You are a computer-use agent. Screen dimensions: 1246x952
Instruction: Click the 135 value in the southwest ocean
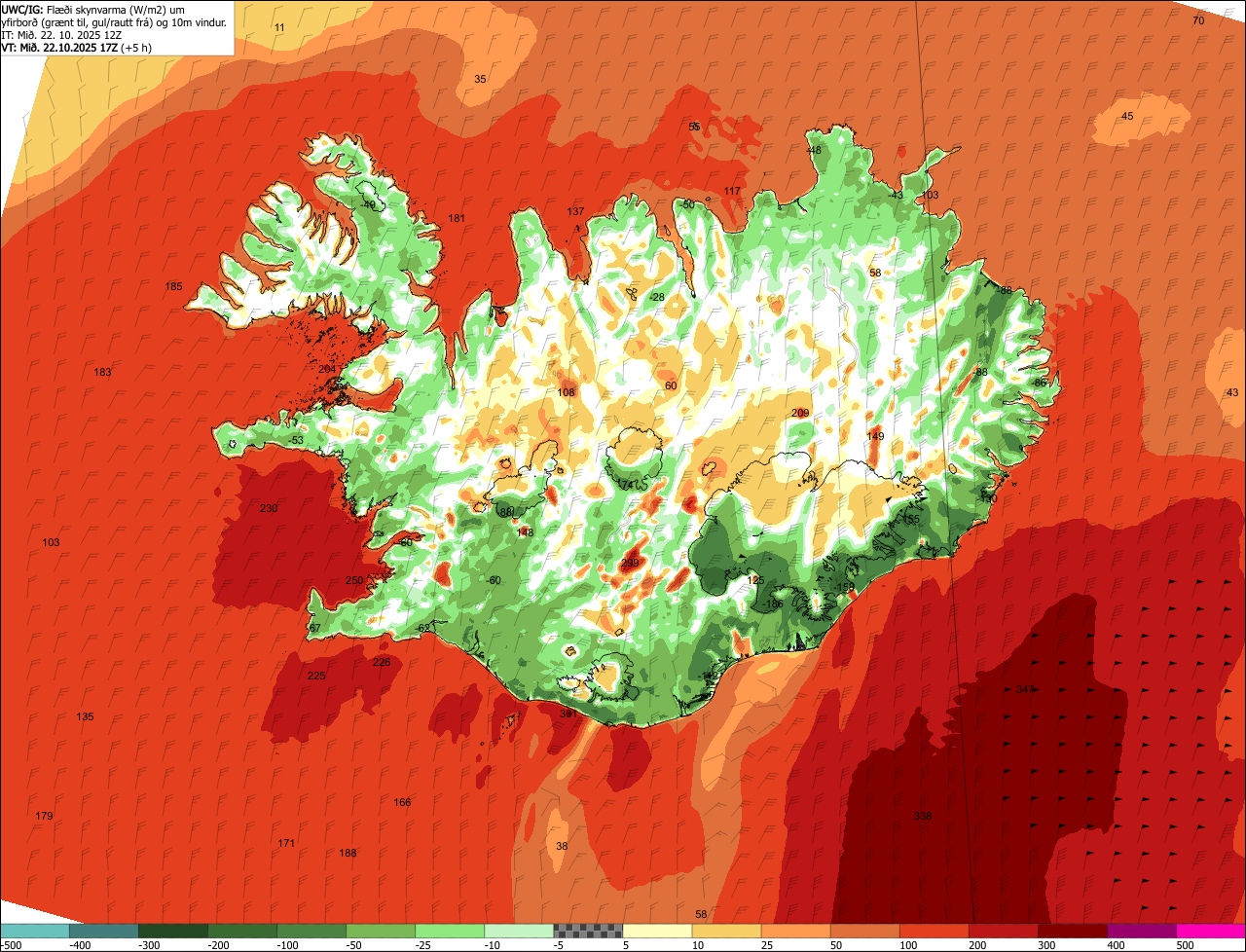pyautogui.click(x=85, y=716)
